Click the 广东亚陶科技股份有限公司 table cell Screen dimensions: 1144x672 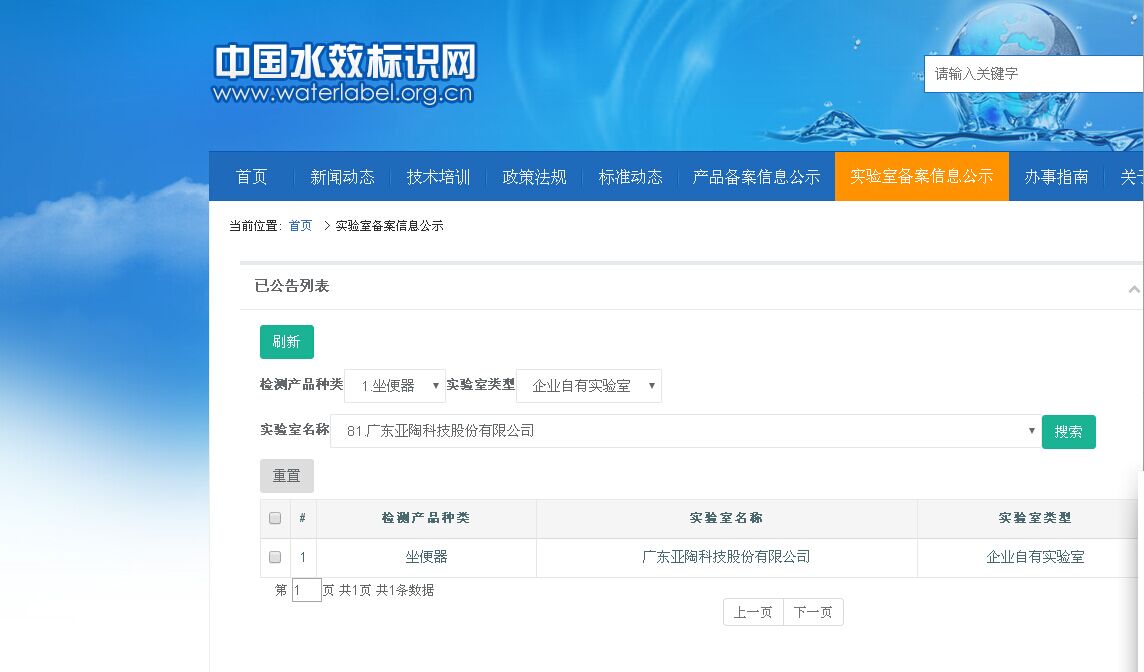[x=727, y=557]
